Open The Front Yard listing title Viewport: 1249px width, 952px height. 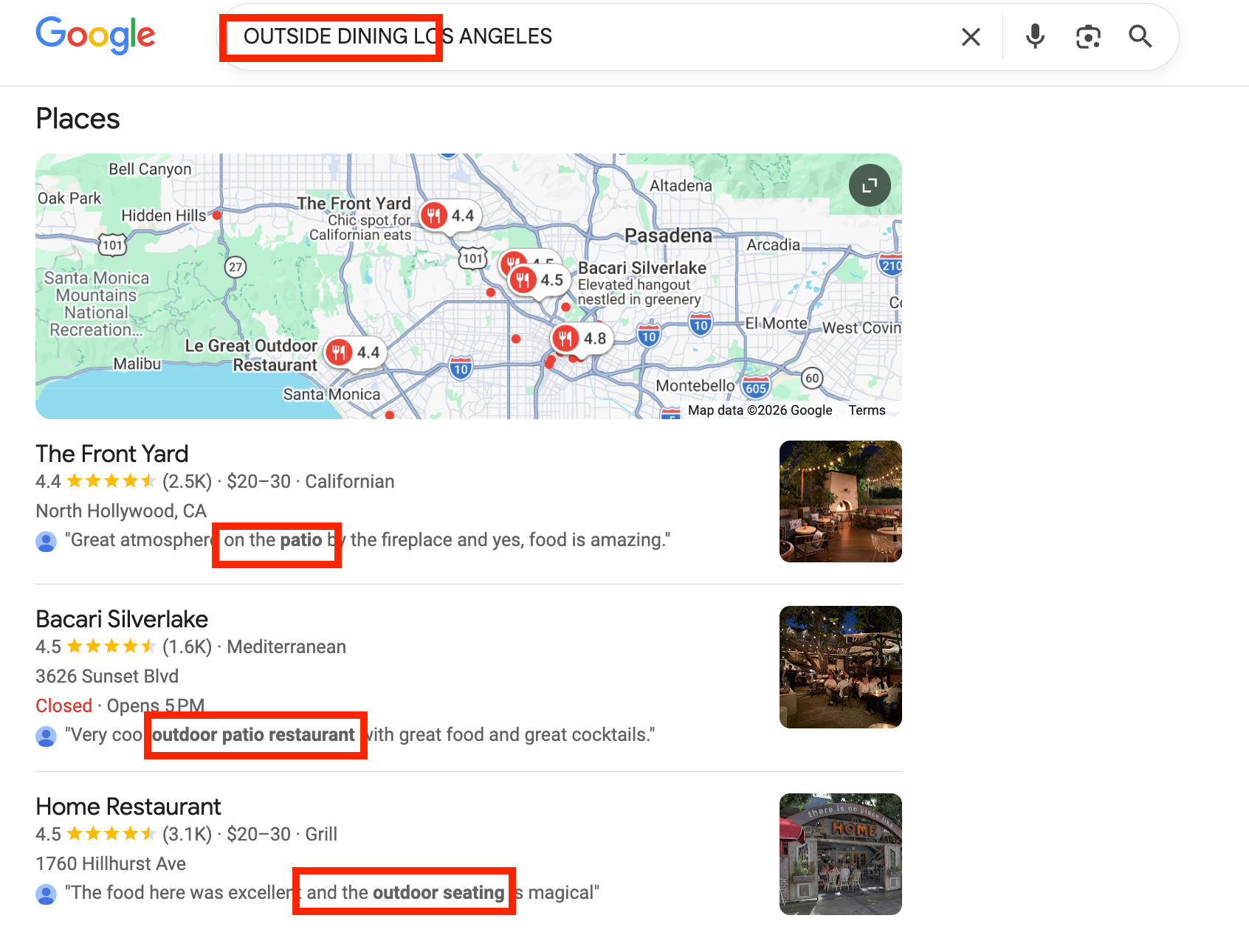pos(112,454)
